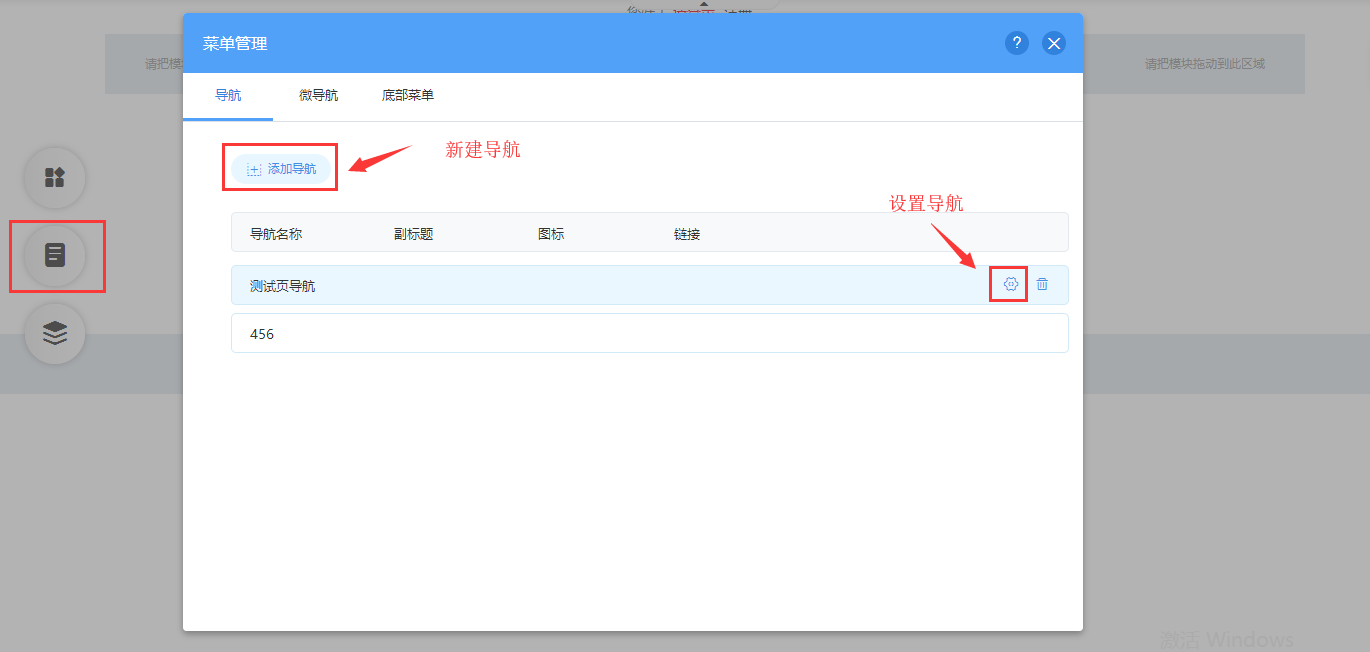Image resolution: width=1370 pixels, height=652 pixels.
Task: Click the help question mark icon
Action: 1017,43
